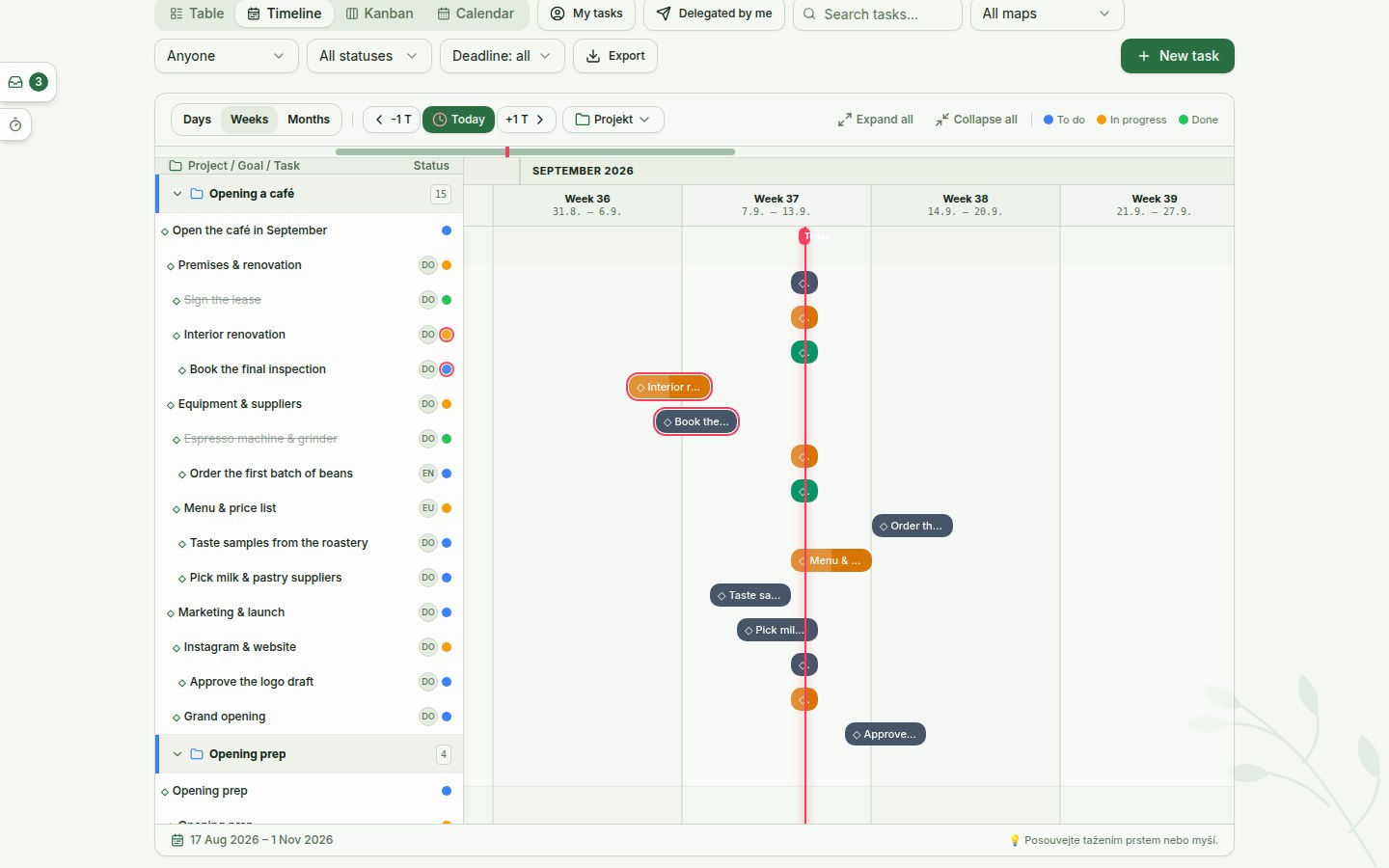This screenshot has height=868, width=1389.
Task: Go to previous week with -1 T arrow
Action: 392,120
